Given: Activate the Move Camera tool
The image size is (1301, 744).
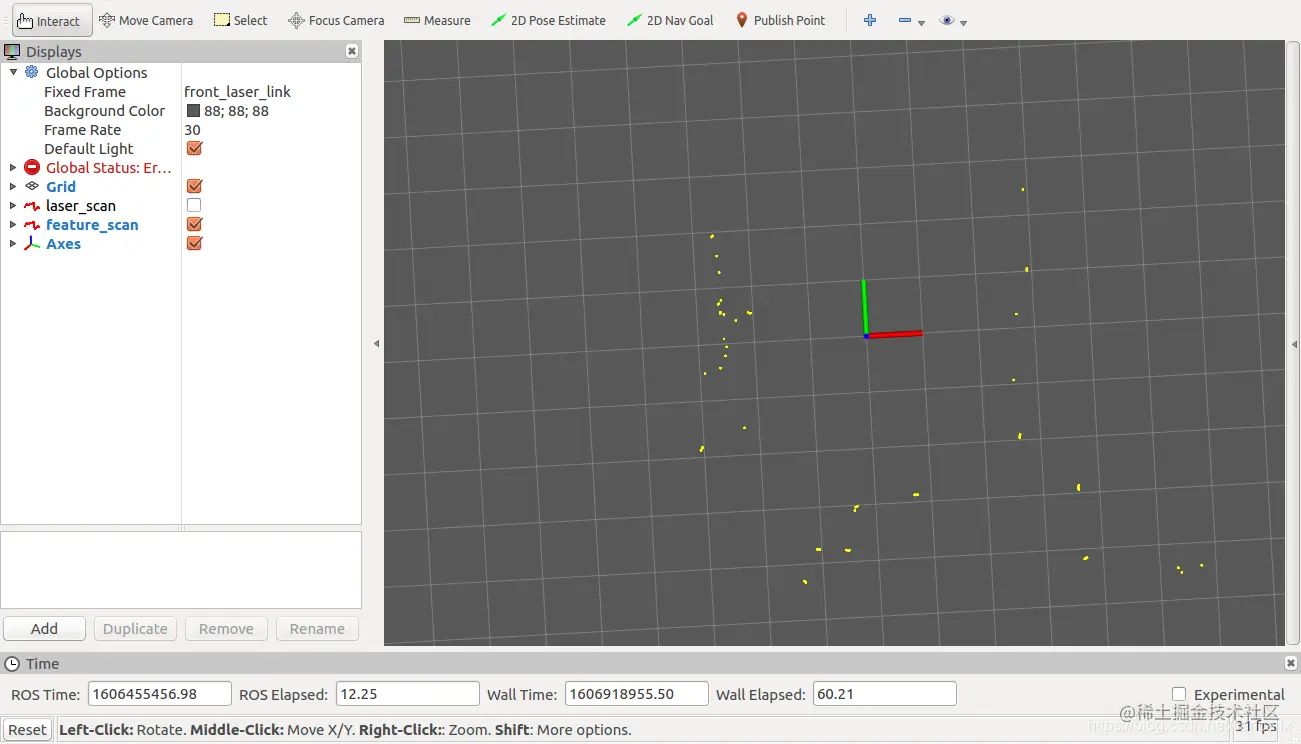Looking at the screenshot, I should coord(146,20).
